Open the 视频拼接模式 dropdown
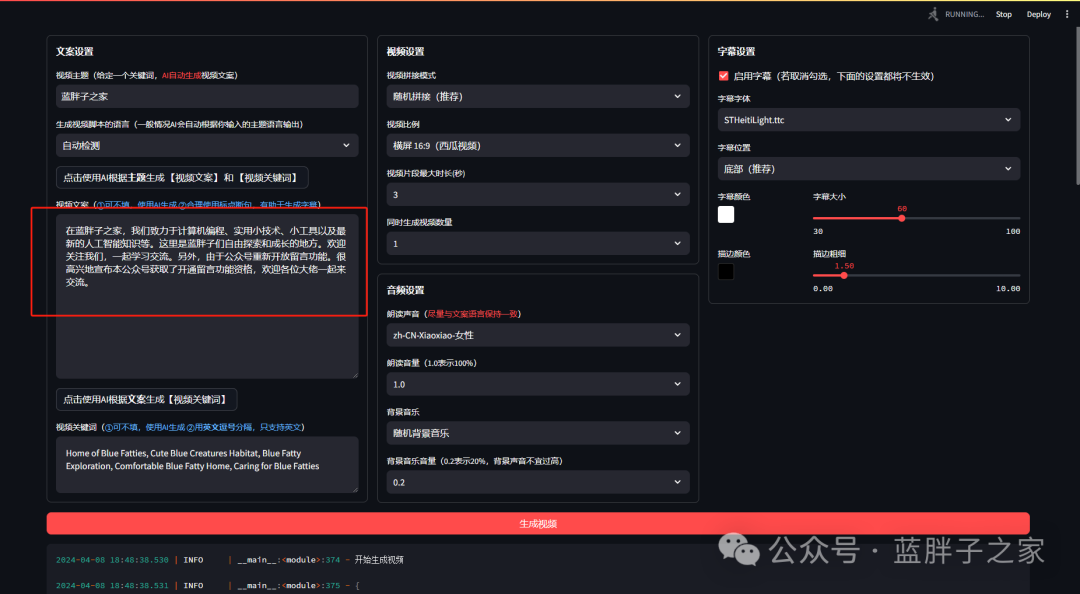The image size is (1080, 594). click(x=537, y=97)
